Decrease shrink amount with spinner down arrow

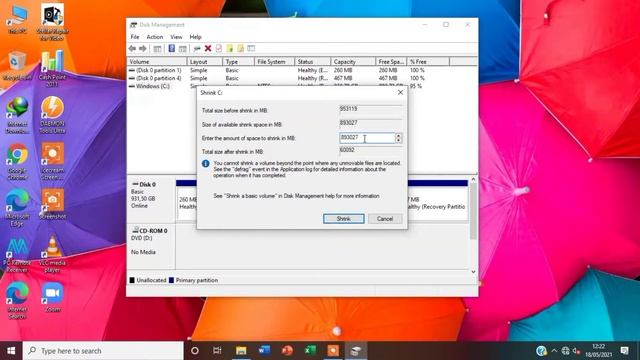(x=398, y=140)
